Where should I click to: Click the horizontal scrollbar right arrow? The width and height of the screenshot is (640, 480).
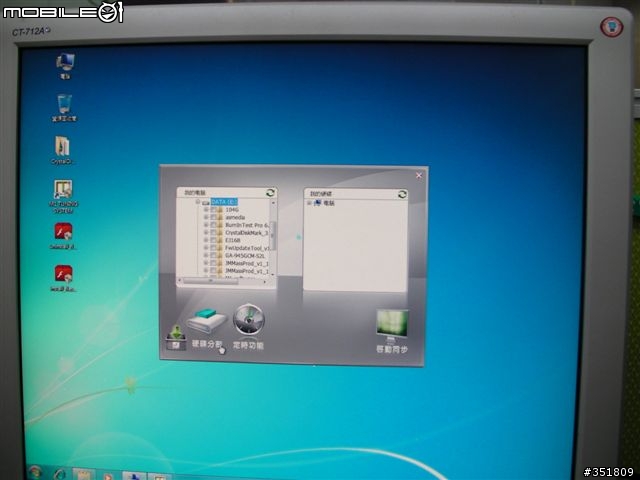pyautogui.click(x=264, y=281)
